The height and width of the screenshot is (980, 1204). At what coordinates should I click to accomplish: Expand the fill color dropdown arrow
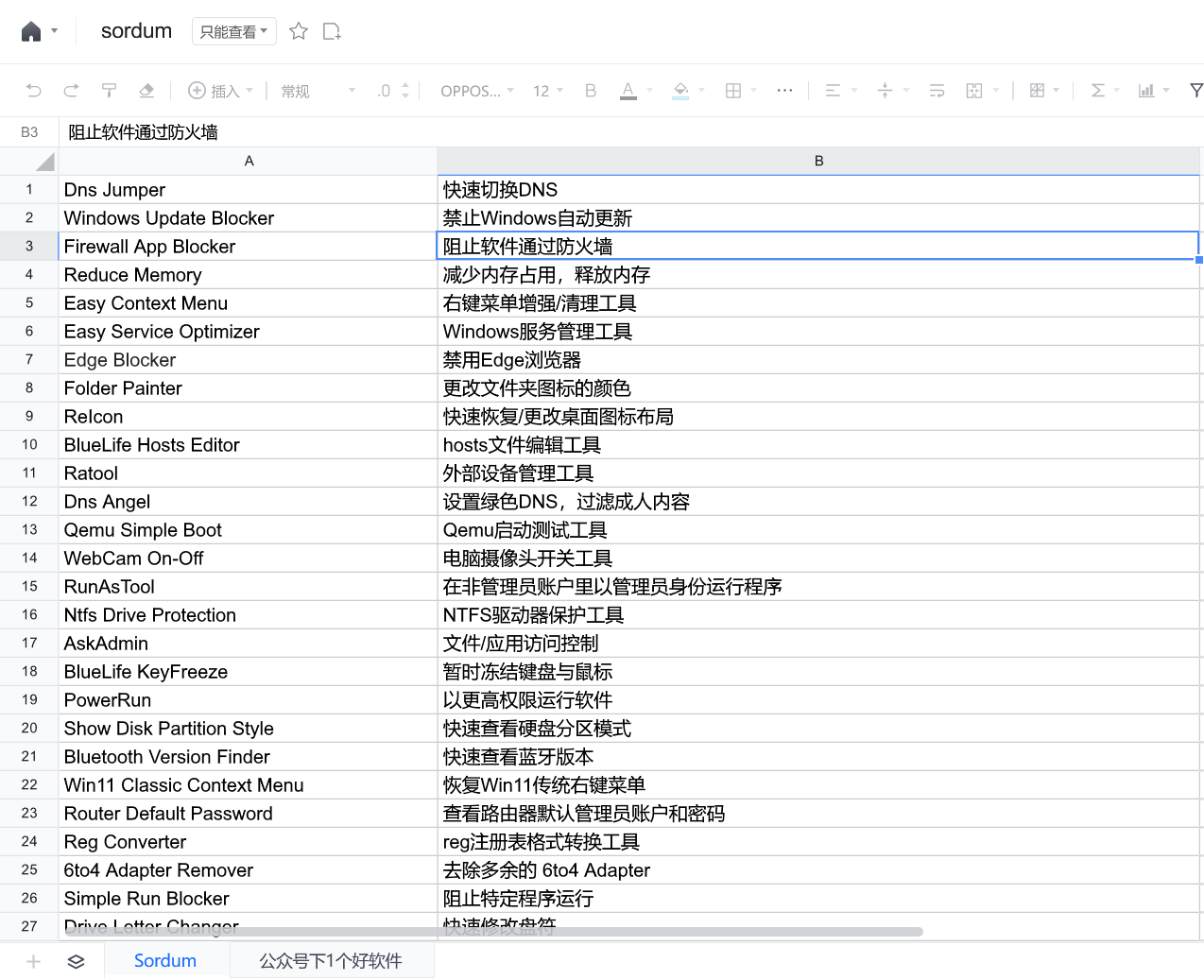702,91
